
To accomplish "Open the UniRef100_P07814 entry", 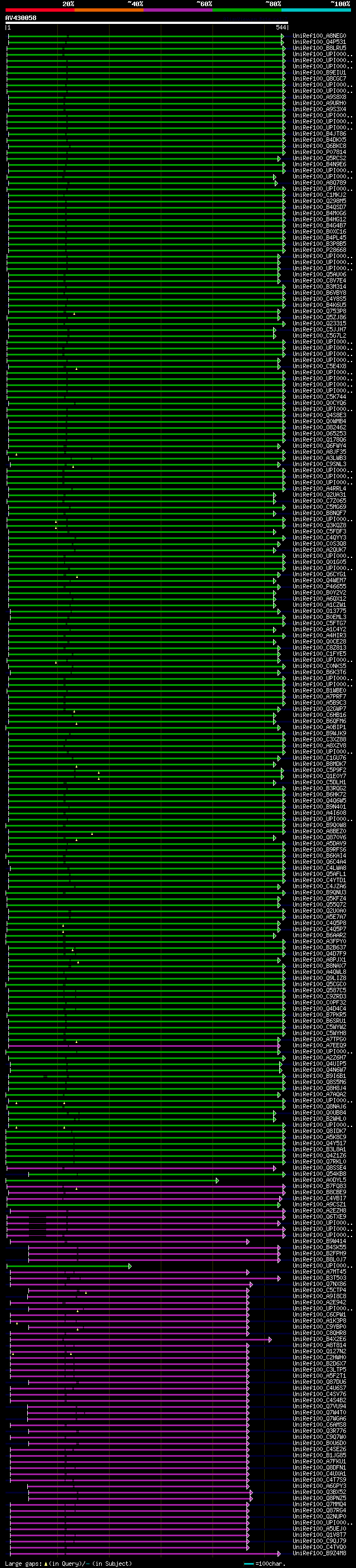I will pos(319,152).
